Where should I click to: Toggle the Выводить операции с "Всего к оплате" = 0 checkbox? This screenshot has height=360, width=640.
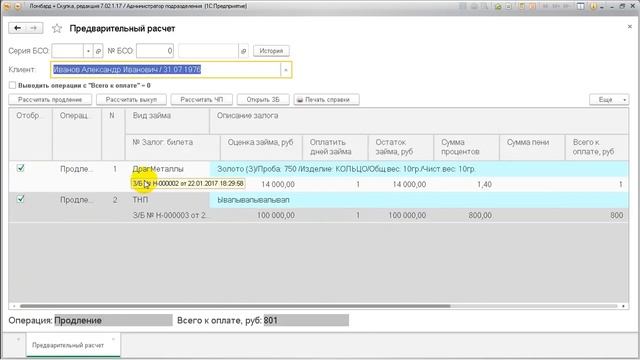[x=12, y=85]
